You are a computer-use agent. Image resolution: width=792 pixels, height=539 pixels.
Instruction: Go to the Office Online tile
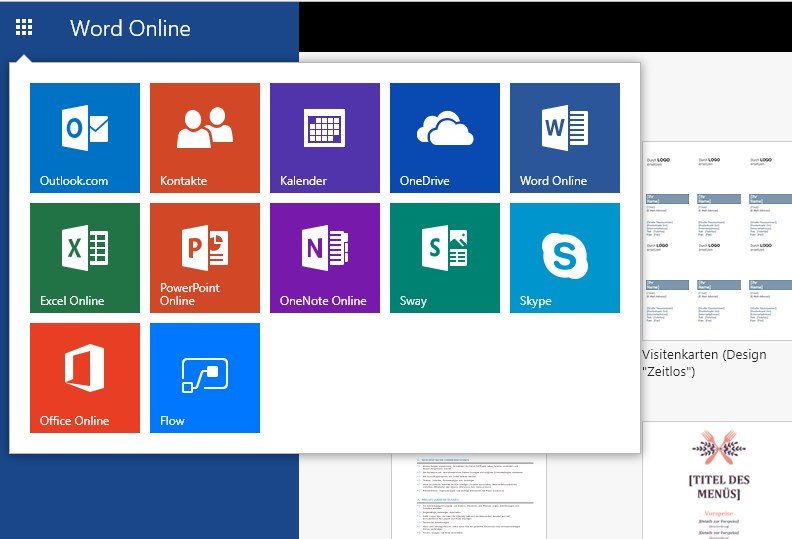85,378
